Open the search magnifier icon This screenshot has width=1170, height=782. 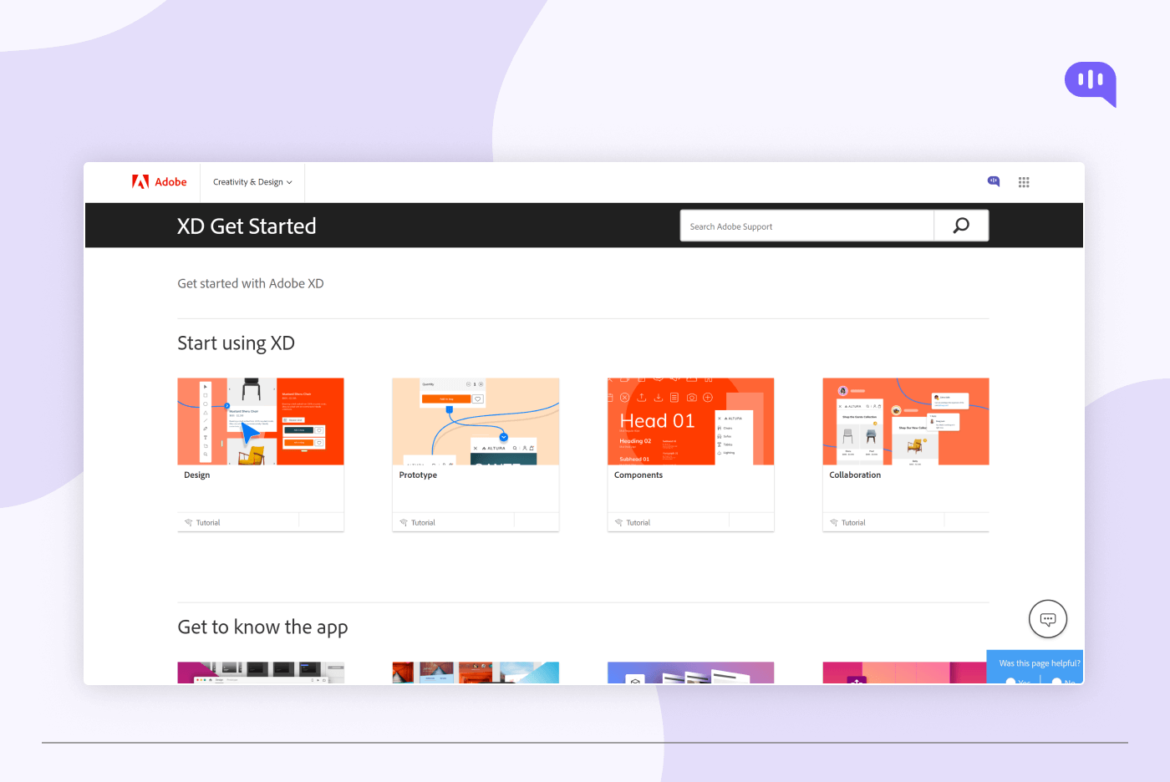(x=960, y=225)
